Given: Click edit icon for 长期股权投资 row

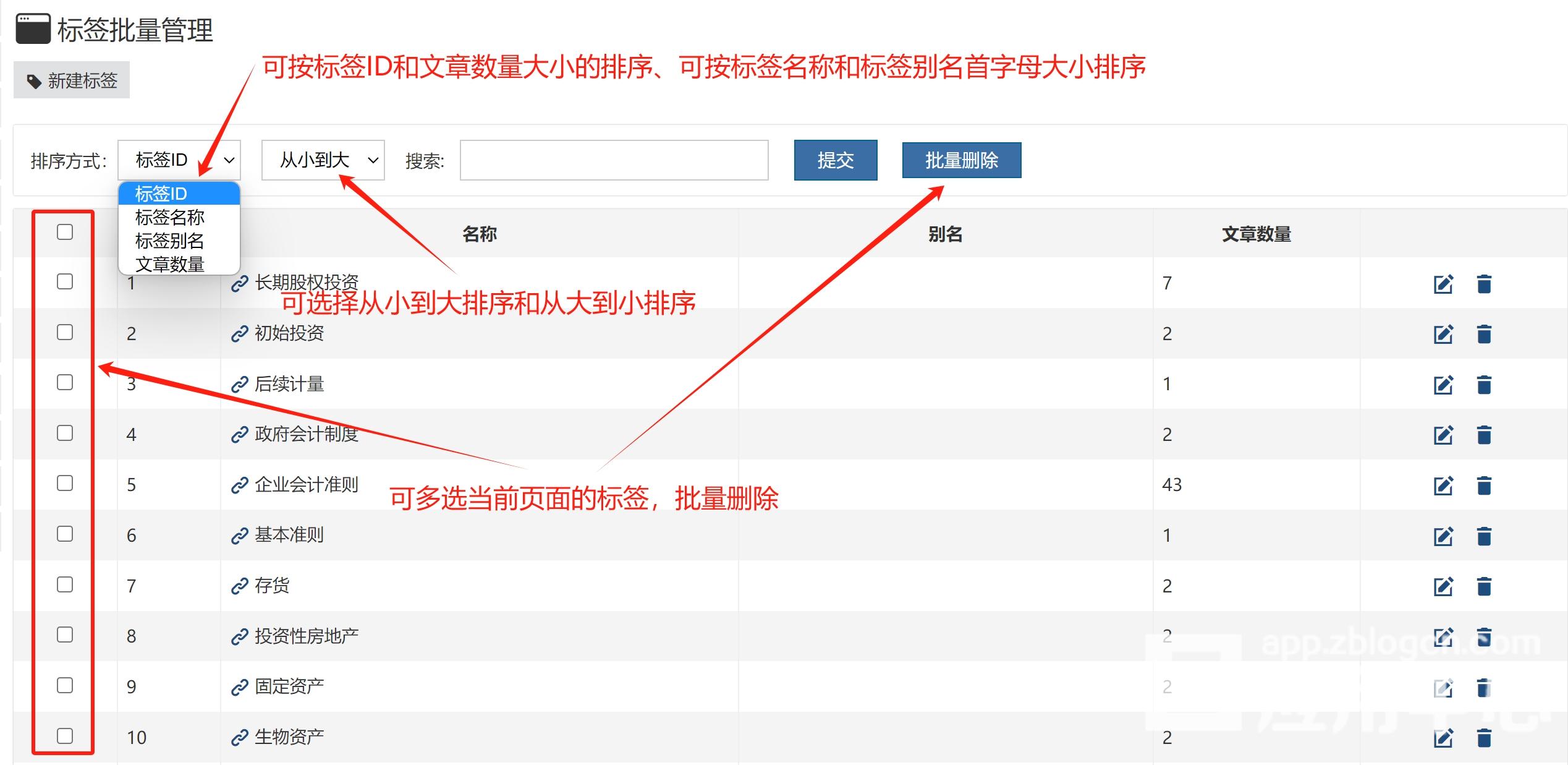Looking at the screenshot, I should (x=1443, y=284).
